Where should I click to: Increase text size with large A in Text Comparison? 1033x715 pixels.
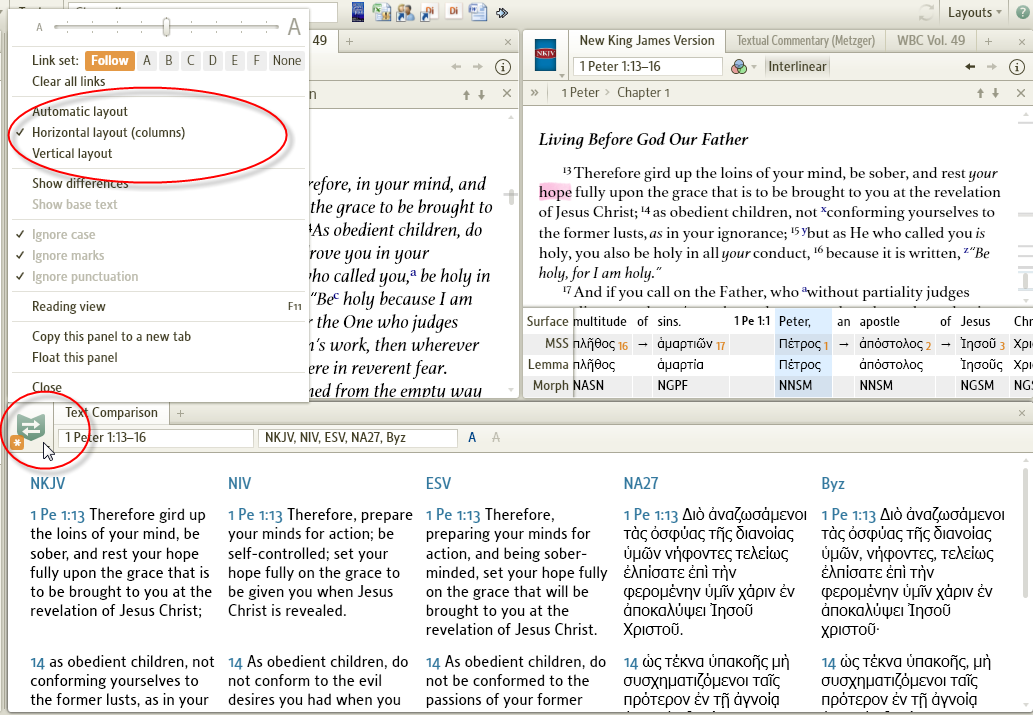472,438
